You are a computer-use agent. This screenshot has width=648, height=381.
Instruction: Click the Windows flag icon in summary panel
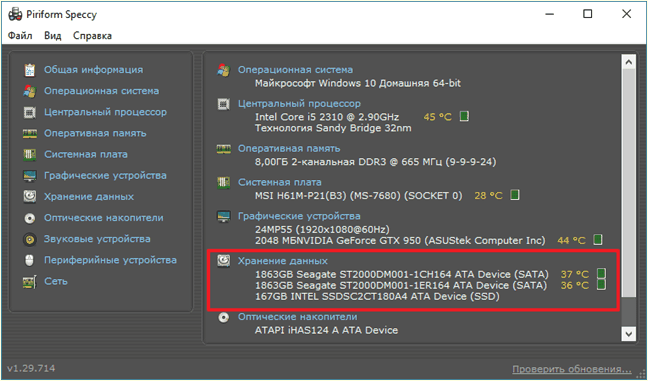(224, 70)
